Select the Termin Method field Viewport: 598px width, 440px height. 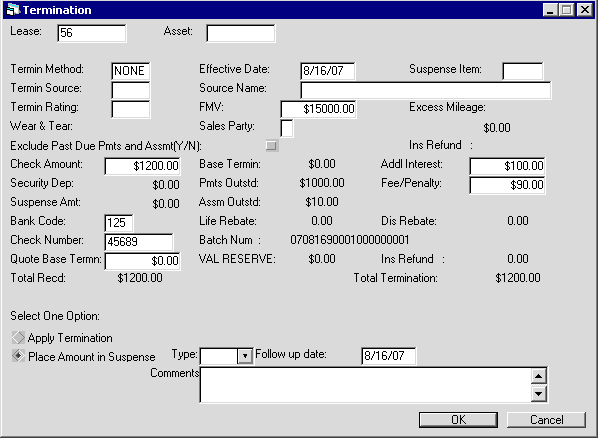click(x=130, y=71)
